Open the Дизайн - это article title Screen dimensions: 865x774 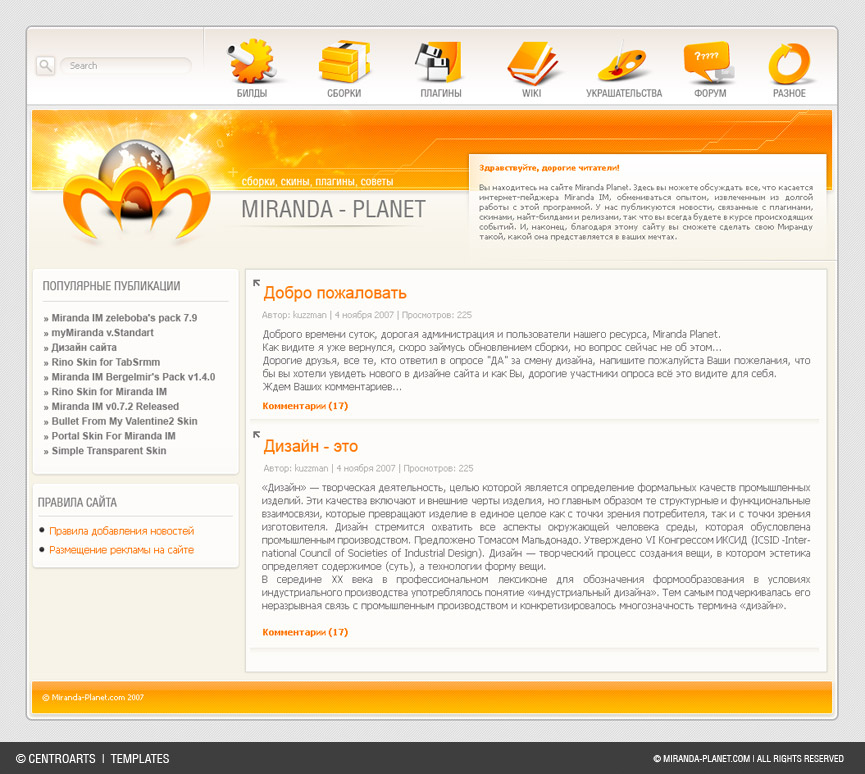(x=311, y=446)
